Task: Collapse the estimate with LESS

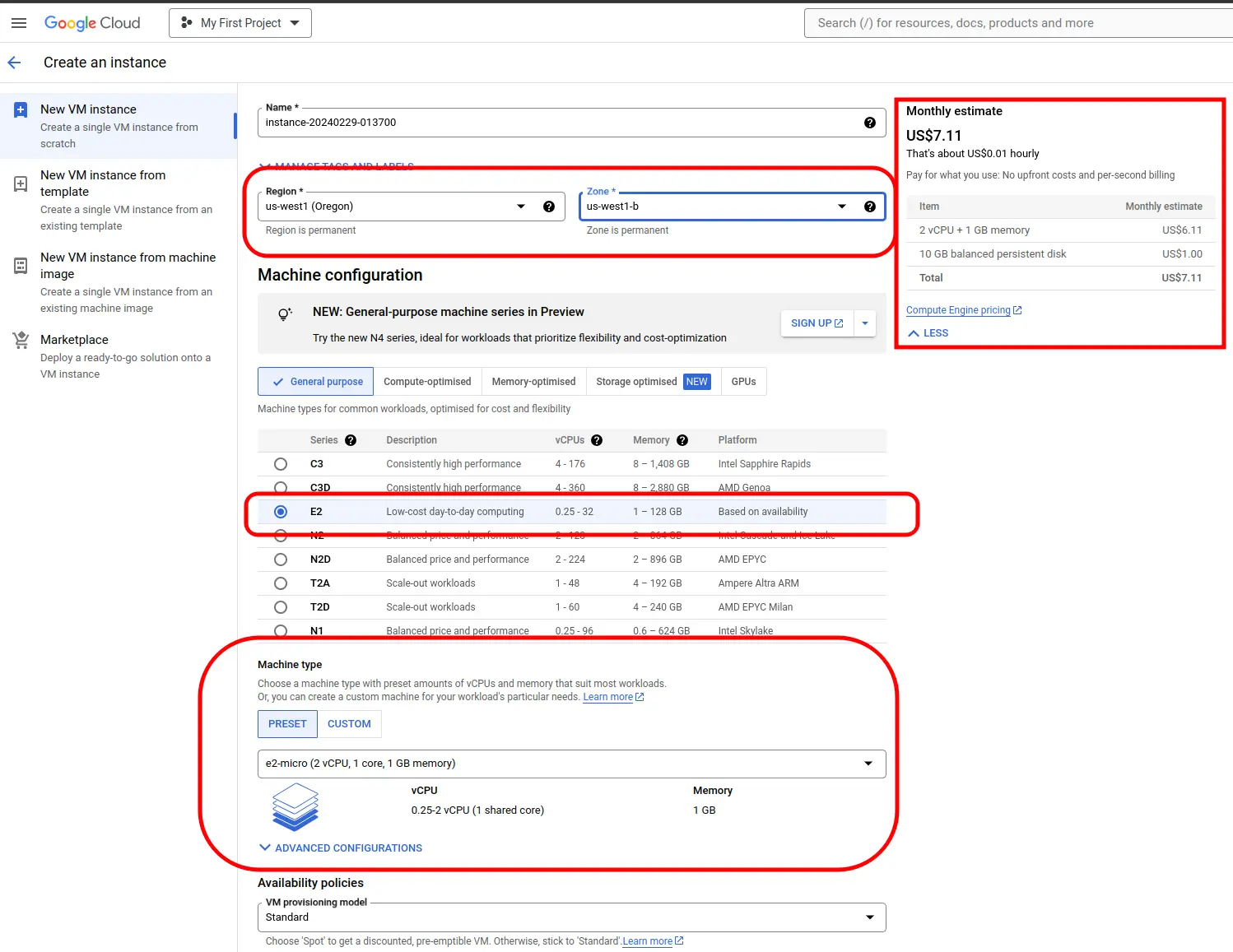Action: click(928, 333)
